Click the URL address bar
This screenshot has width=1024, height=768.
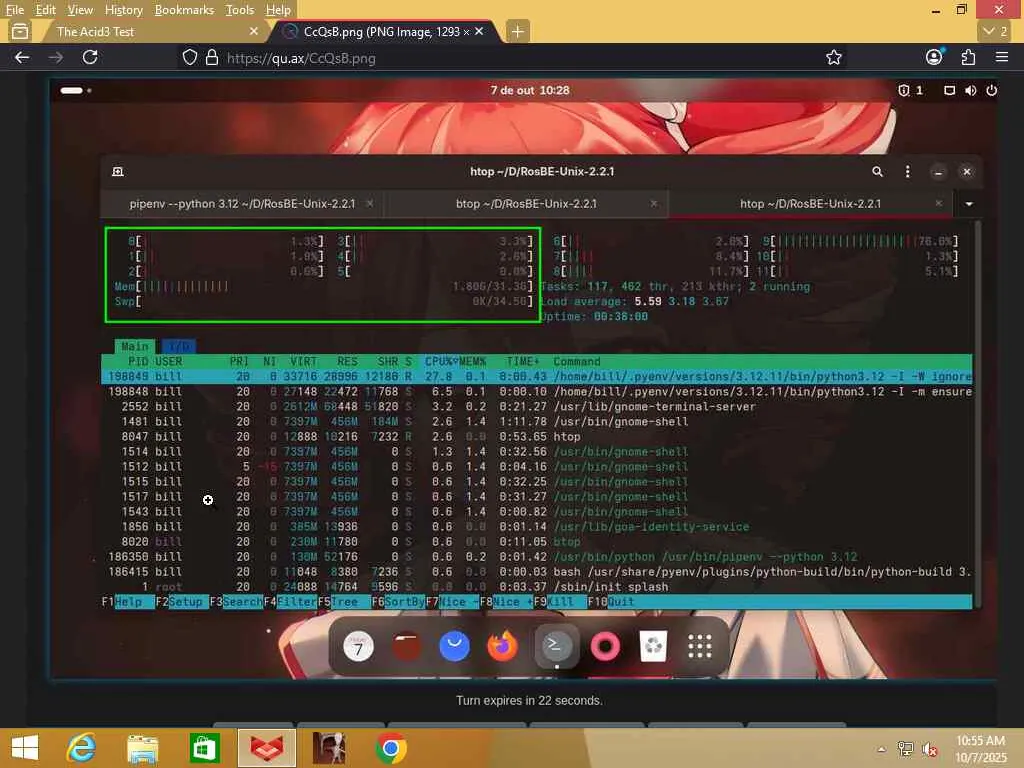[509, 57]
